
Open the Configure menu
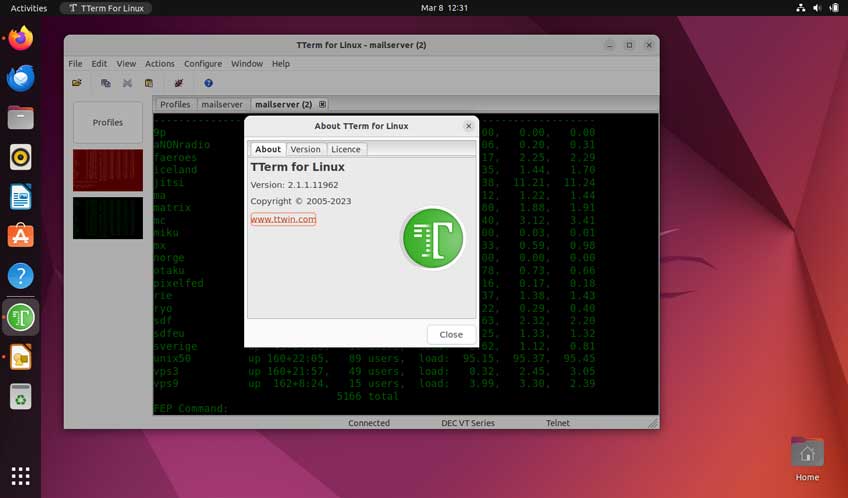203,63
